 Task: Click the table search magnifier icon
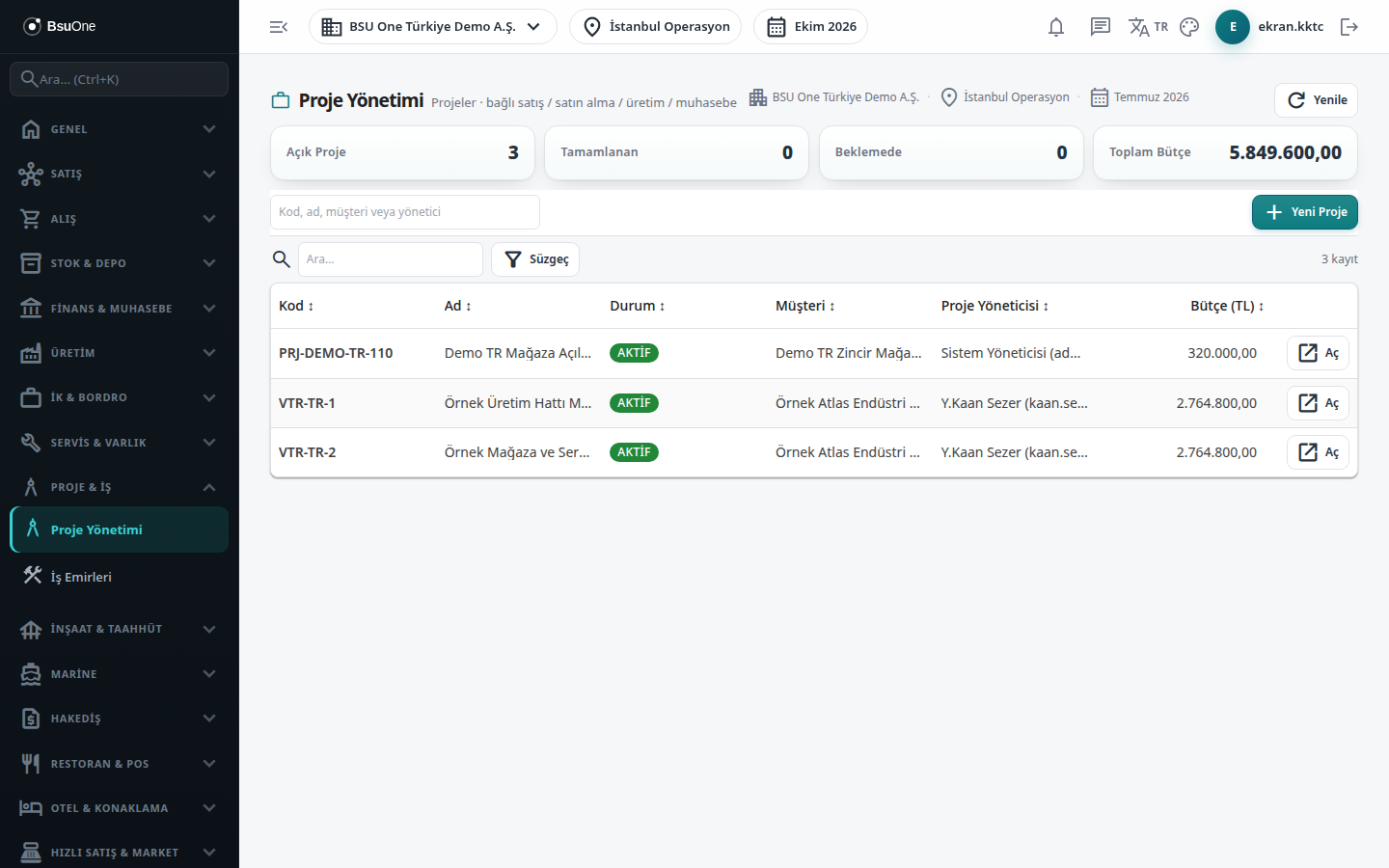click(282, 259)
